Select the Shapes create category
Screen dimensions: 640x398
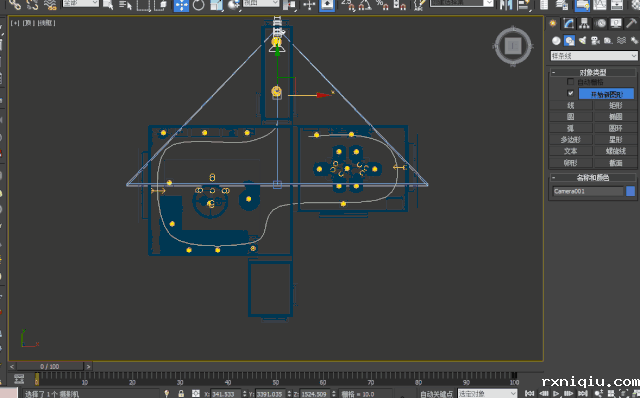coord(569,40)
